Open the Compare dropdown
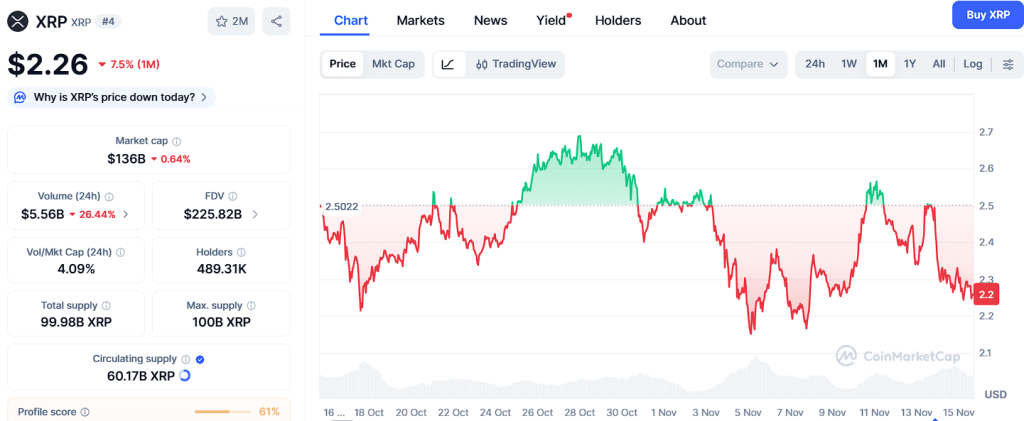The image size is (1024, 421). pyautogui.click(x=749, y=64)
